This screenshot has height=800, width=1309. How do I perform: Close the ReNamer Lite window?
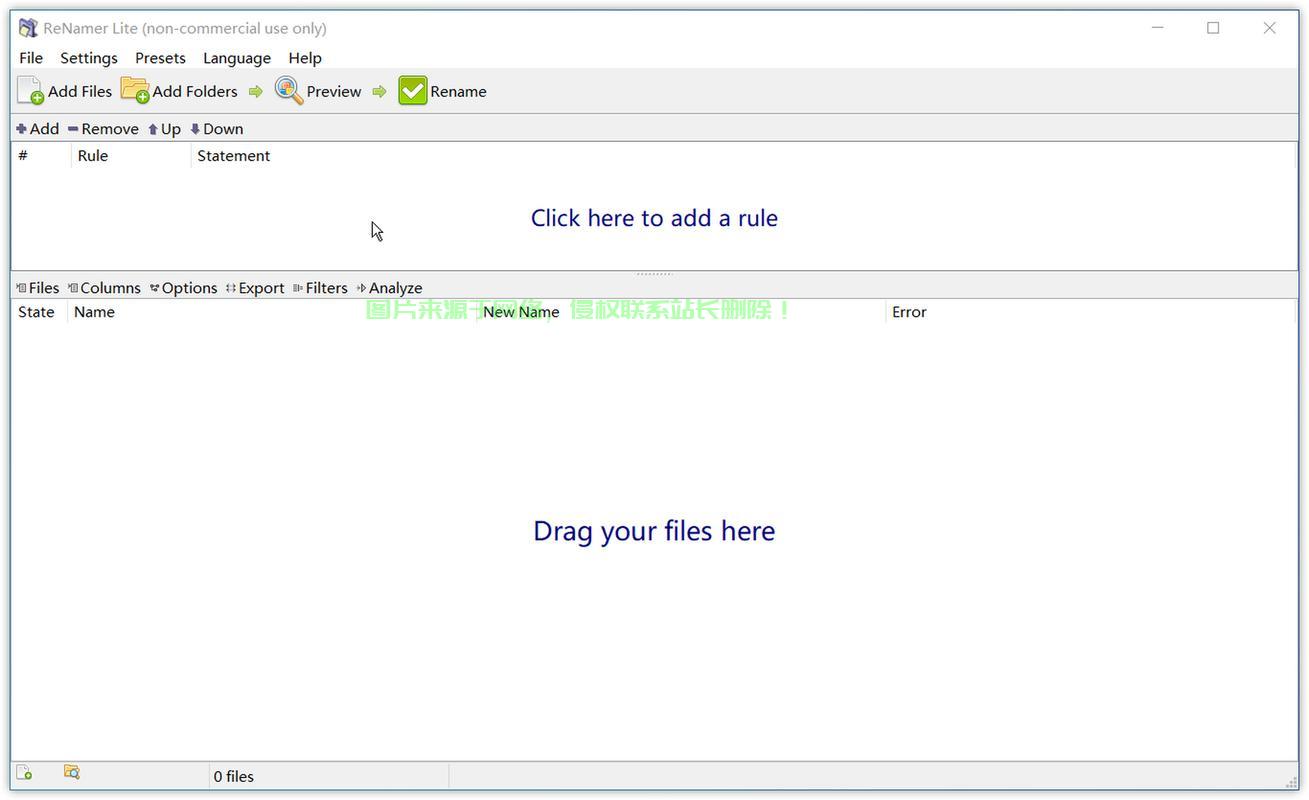pyautogui.click(x=1269, y=28)
